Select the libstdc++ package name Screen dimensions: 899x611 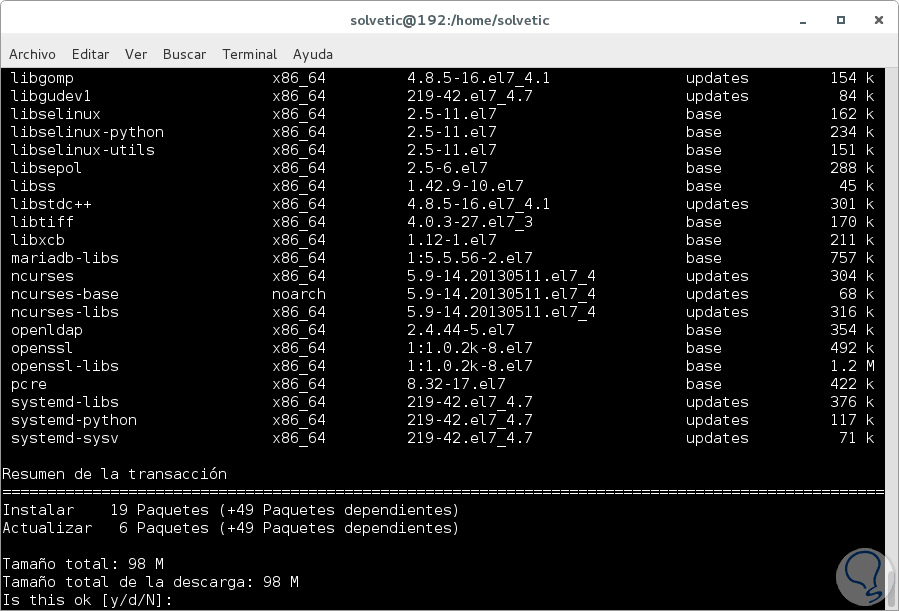tap(50, 204)
